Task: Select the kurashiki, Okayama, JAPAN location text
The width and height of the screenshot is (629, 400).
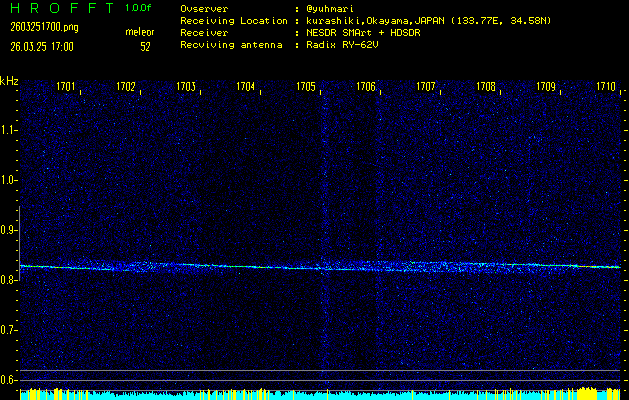Action: (429, 21)
